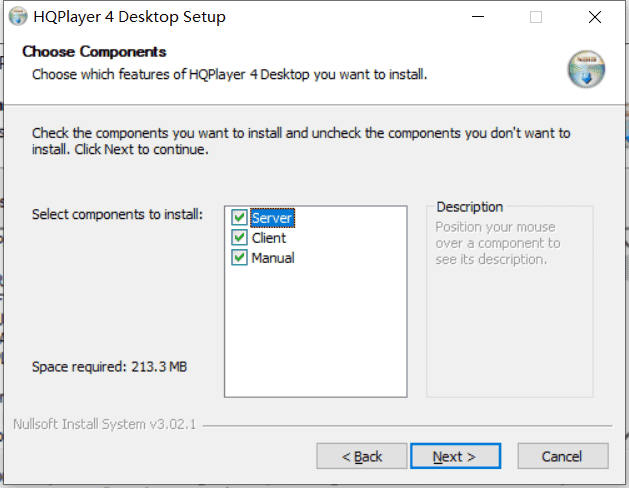The height and width of the screenshot is (488, 629).
Task: Click the Choose Components heading
Action: tap(94, 52)
